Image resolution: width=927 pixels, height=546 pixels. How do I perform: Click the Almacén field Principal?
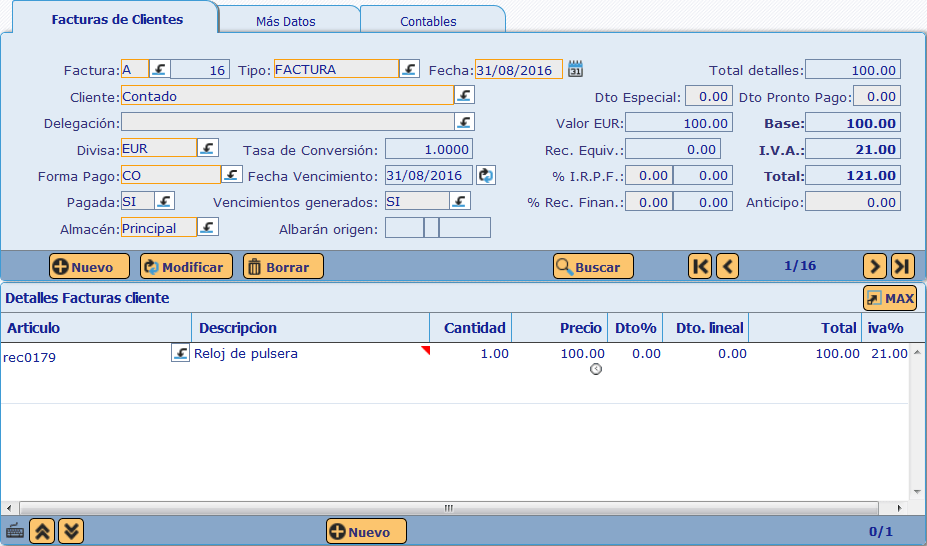pos(159,228)
